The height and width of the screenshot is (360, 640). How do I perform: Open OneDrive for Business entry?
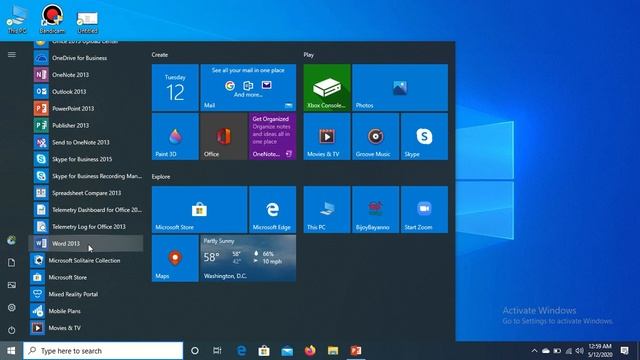[x=86, y=58]
